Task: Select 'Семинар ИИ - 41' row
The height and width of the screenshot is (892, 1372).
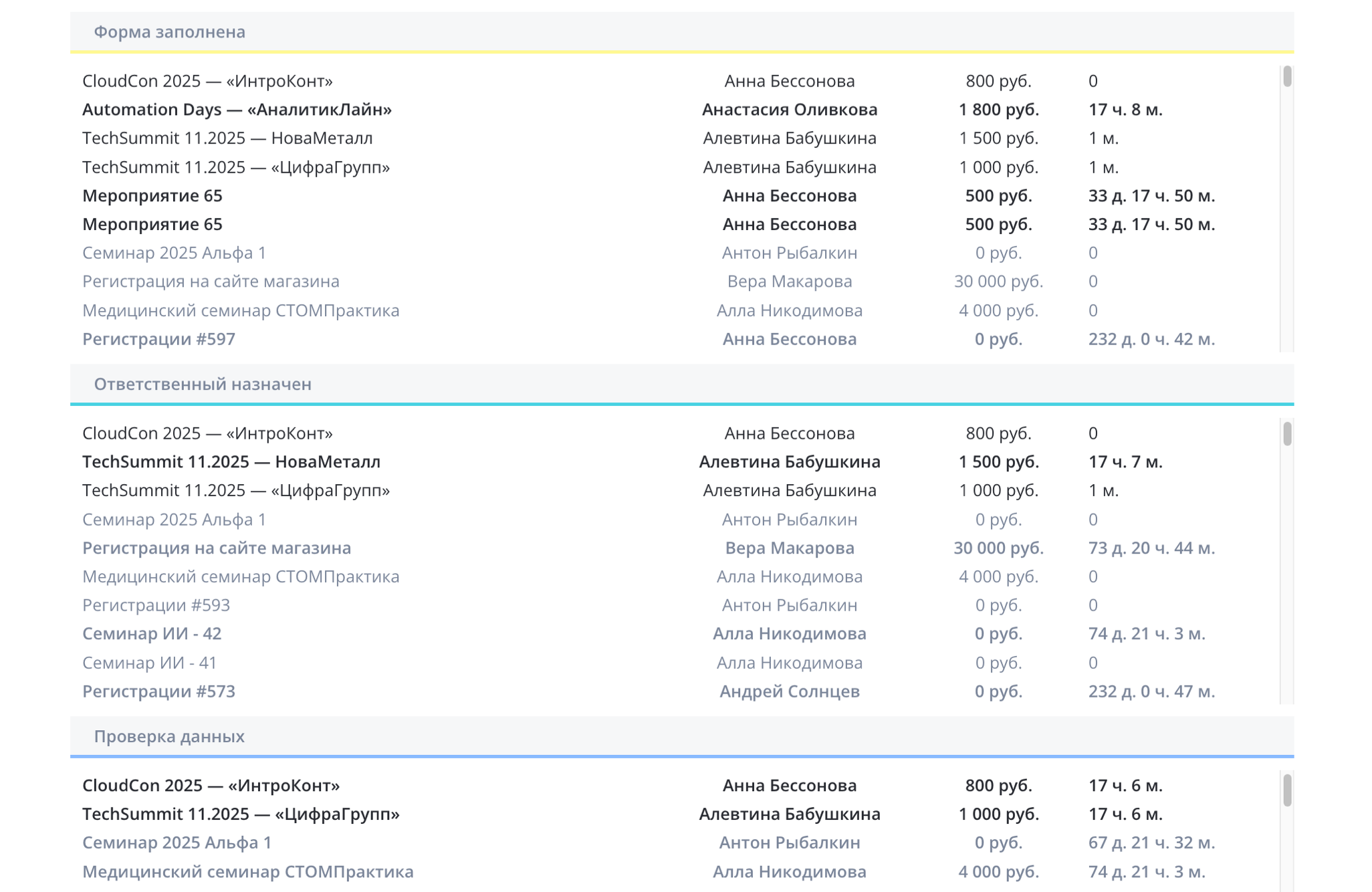Action: pos(150,663)
